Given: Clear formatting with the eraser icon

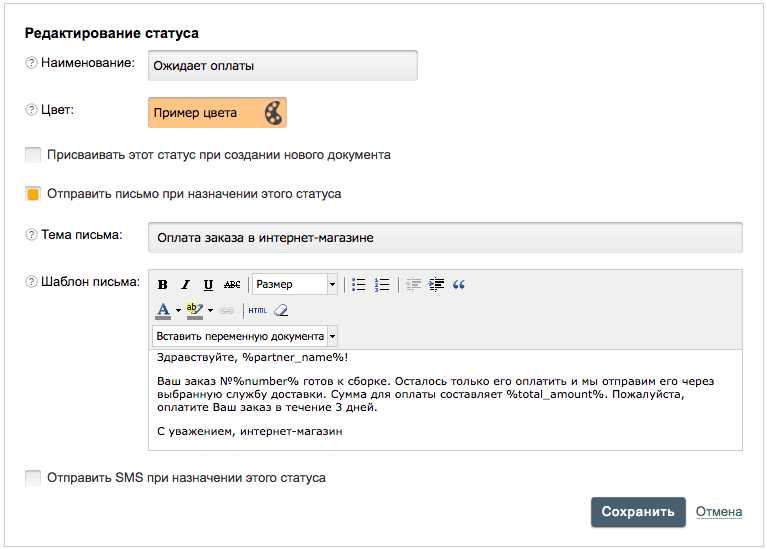Looking at the screenshot, I should click(281, 310).
